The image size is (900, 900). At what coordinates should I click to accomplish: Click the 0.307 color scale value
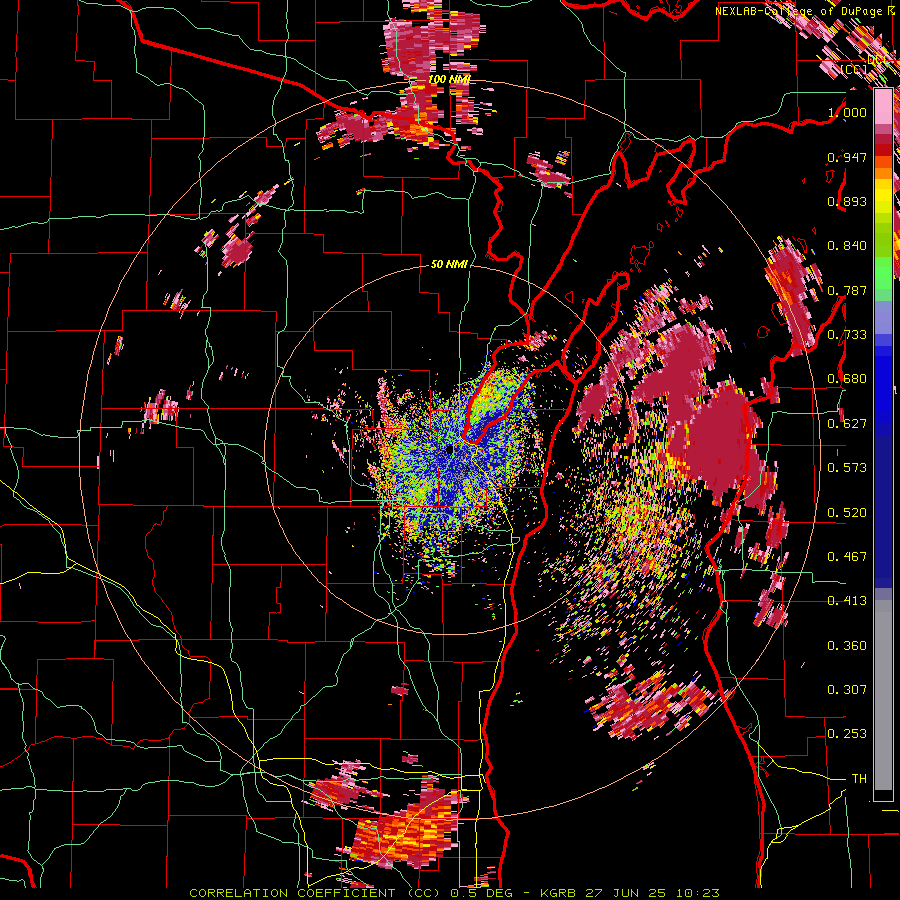(x=847, y=690)
